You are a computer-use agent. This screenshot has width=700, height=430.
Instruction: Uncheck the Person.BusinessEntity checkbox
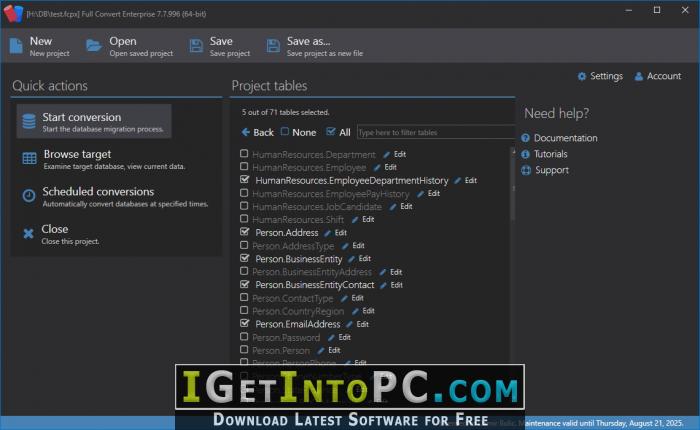point(244,258)
